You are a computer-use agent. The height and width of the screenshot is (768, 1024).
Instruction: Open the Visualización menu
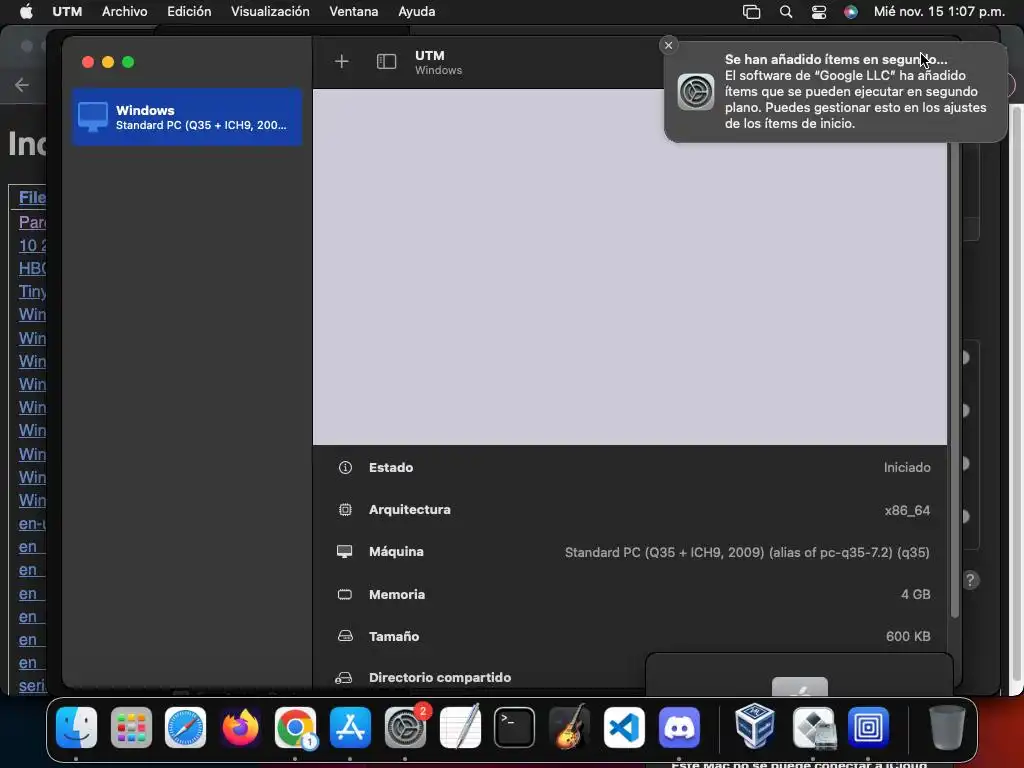click(x=270, y=12)
